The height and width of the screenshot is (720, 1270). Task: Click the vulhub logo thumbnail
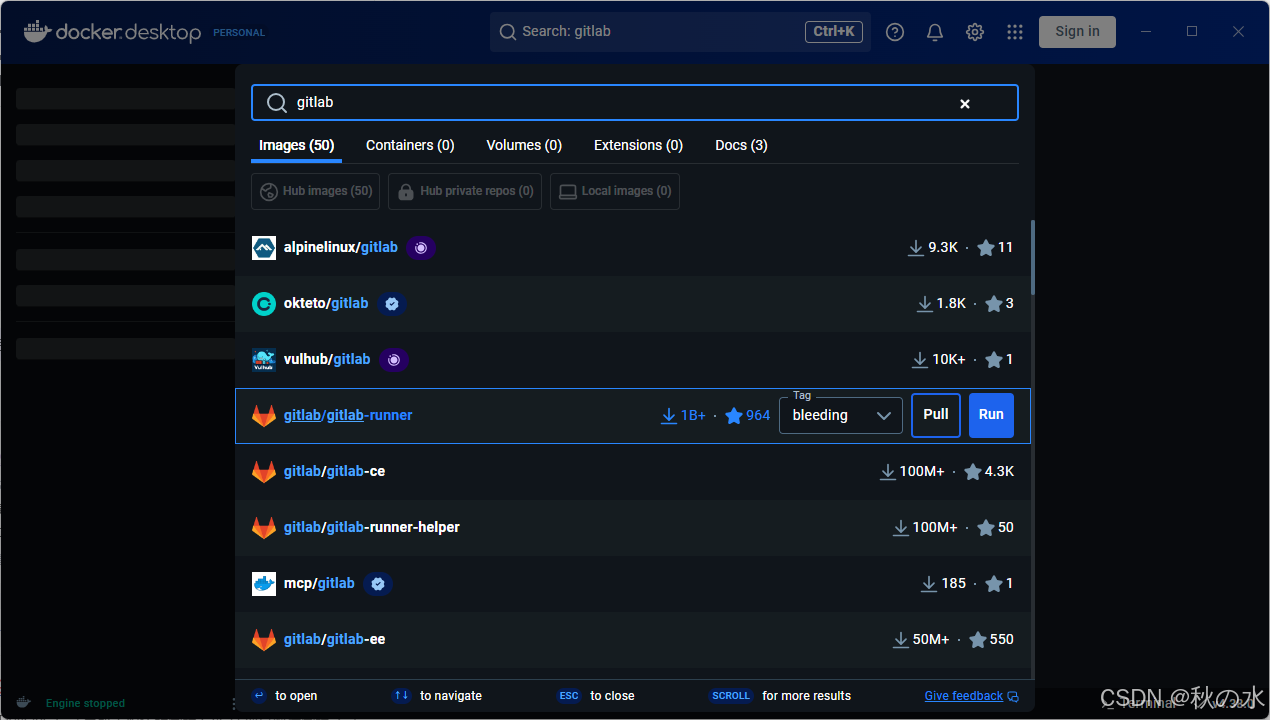(264, 359)
